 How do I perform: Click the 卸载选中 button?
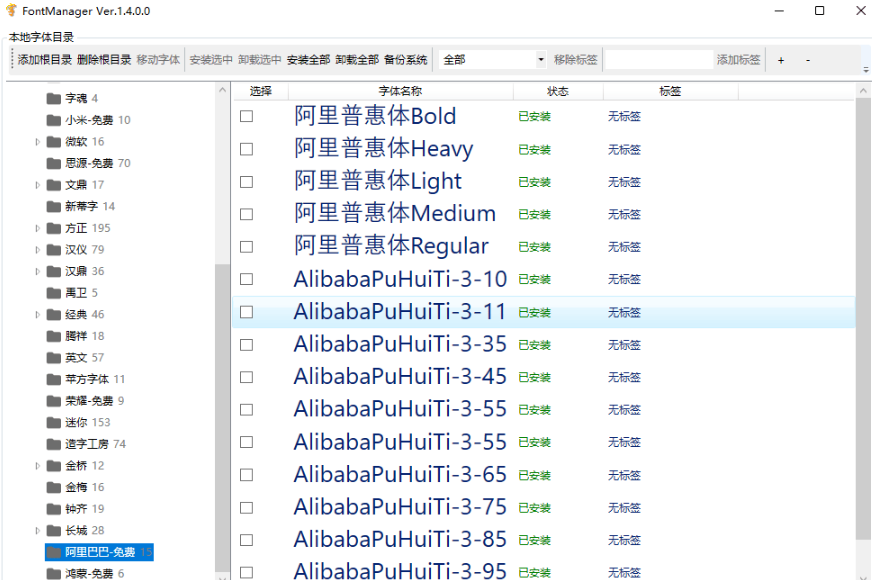(x=260, y=60)
